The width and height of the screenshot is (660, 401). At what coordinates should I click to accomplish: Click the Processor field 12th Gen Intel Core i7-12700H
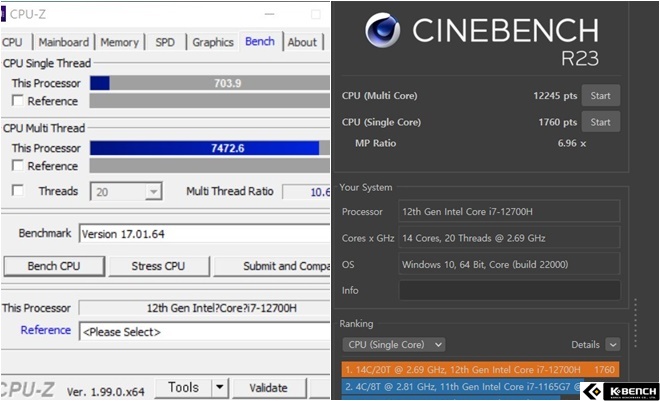tap(509, 211)
